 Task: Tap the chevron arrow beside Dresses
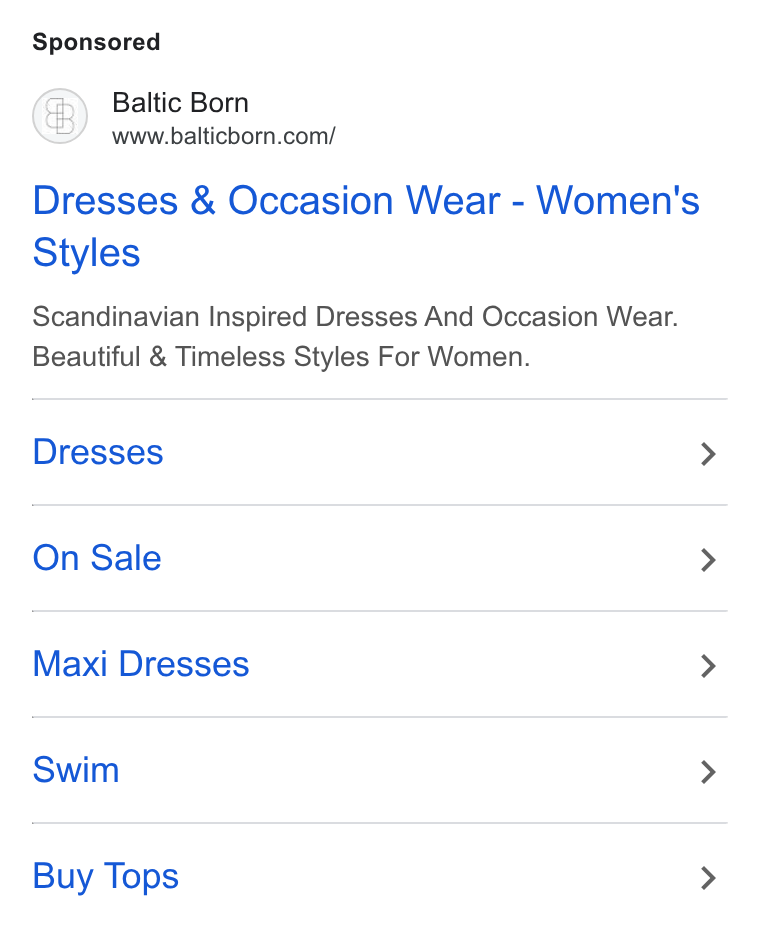click(709, 454)
